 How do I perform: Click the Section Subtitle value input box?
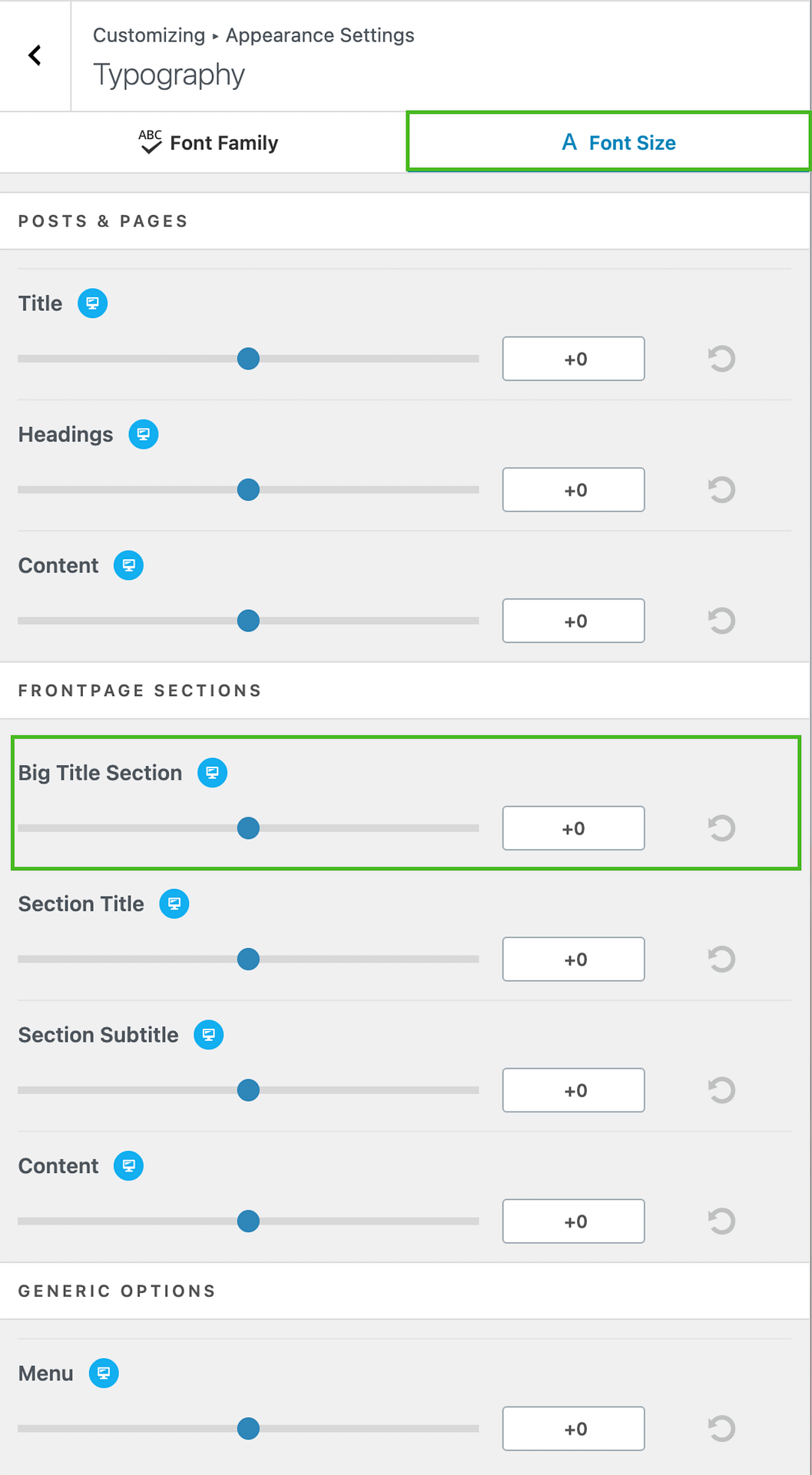pos(573,1090)
